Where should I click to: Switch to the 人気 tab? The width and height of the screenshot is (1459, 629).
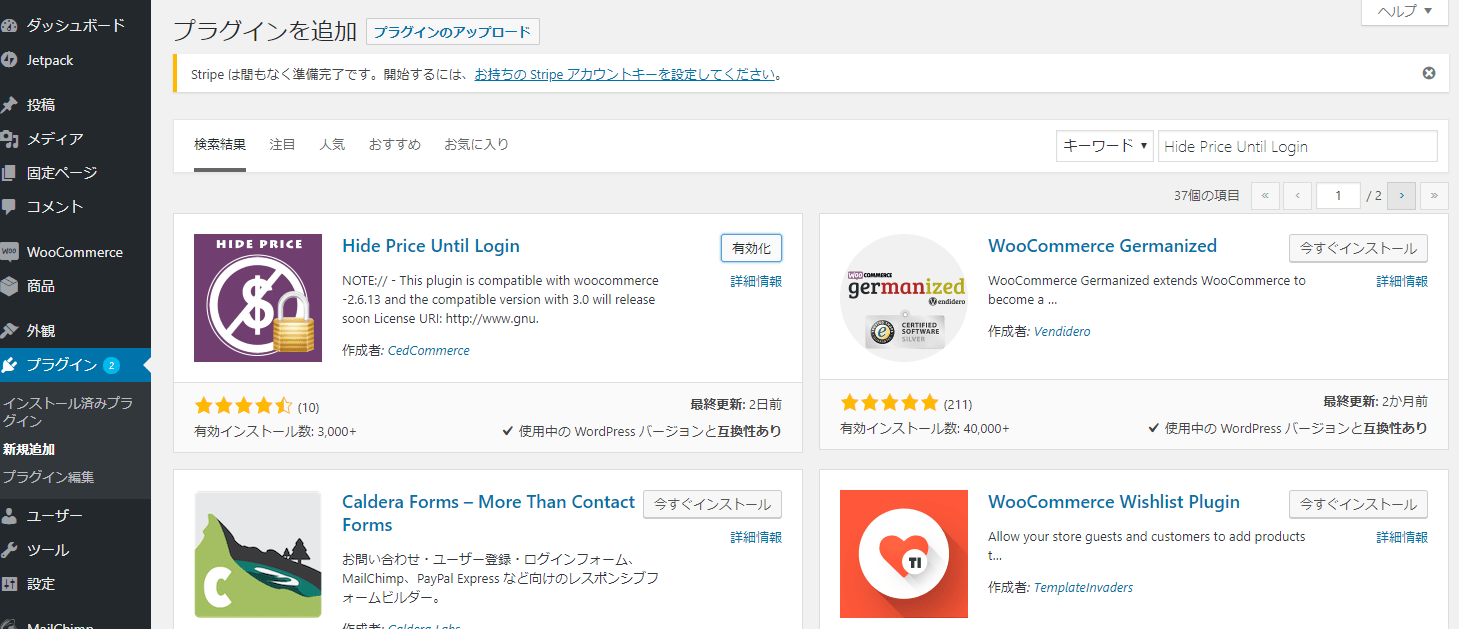coord(332,144)
